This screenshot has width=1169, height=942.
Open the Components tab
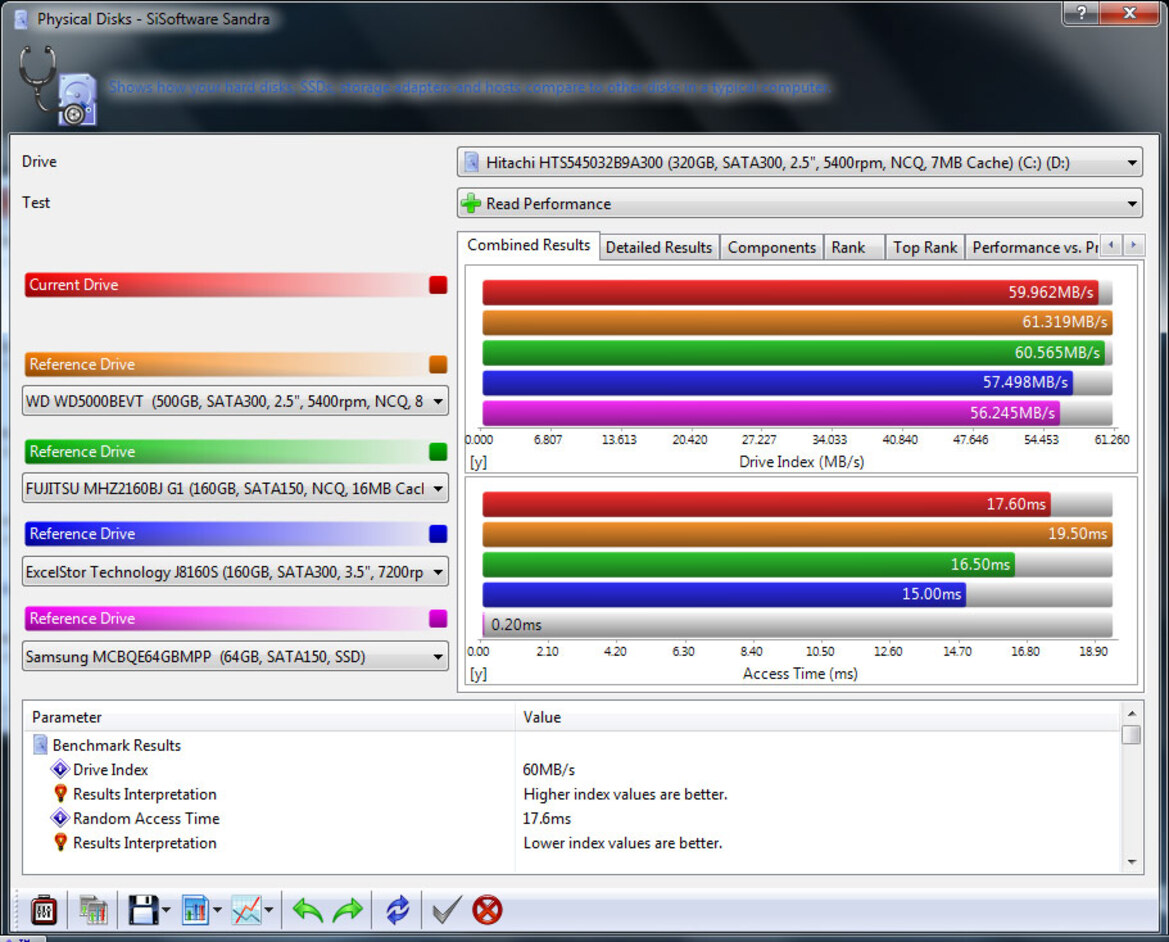(772, 247)
